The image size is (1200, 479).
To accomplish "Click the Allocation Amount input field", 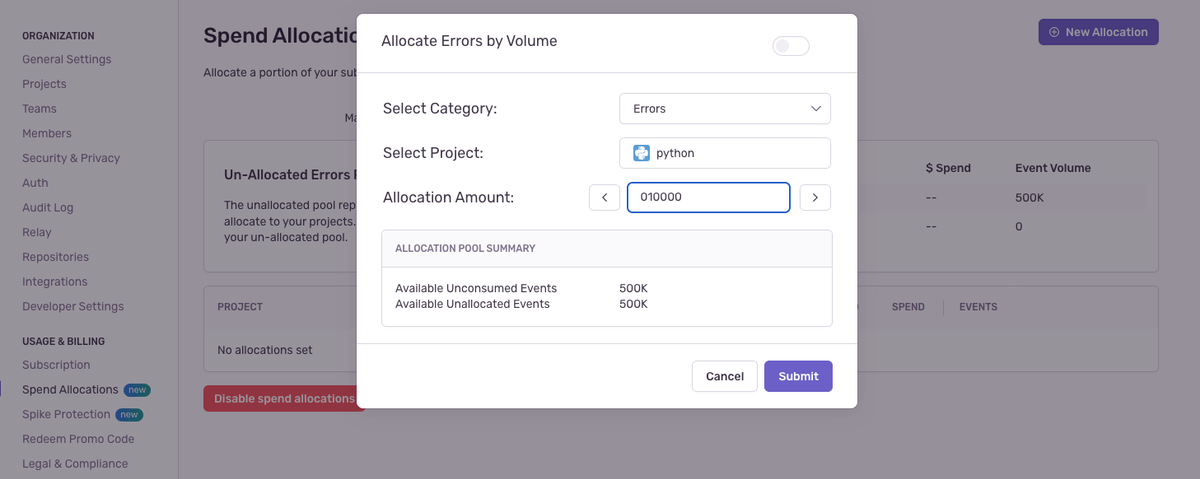I will [708, 198].
